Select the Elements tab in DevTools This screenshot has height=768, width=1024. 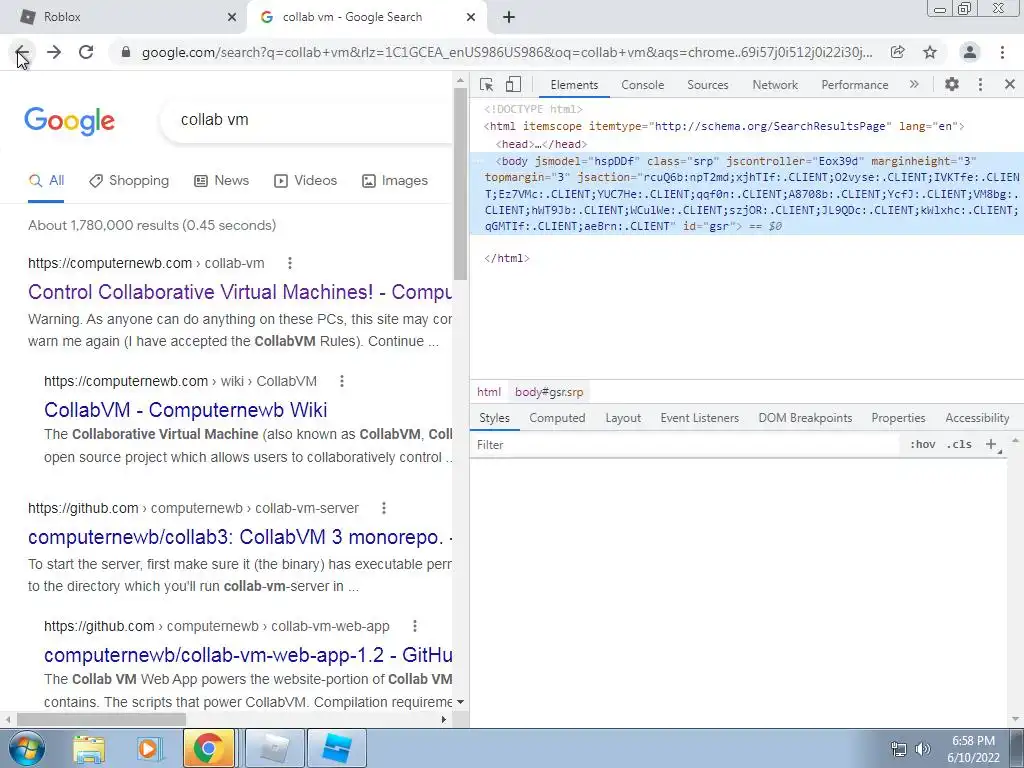pyautogui.click(x=574, y=85)
